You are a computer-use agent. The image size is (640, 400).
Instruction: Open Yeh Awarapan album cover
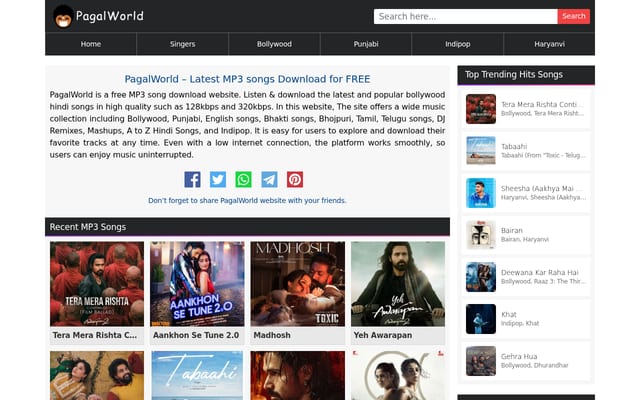coord(398,284)
